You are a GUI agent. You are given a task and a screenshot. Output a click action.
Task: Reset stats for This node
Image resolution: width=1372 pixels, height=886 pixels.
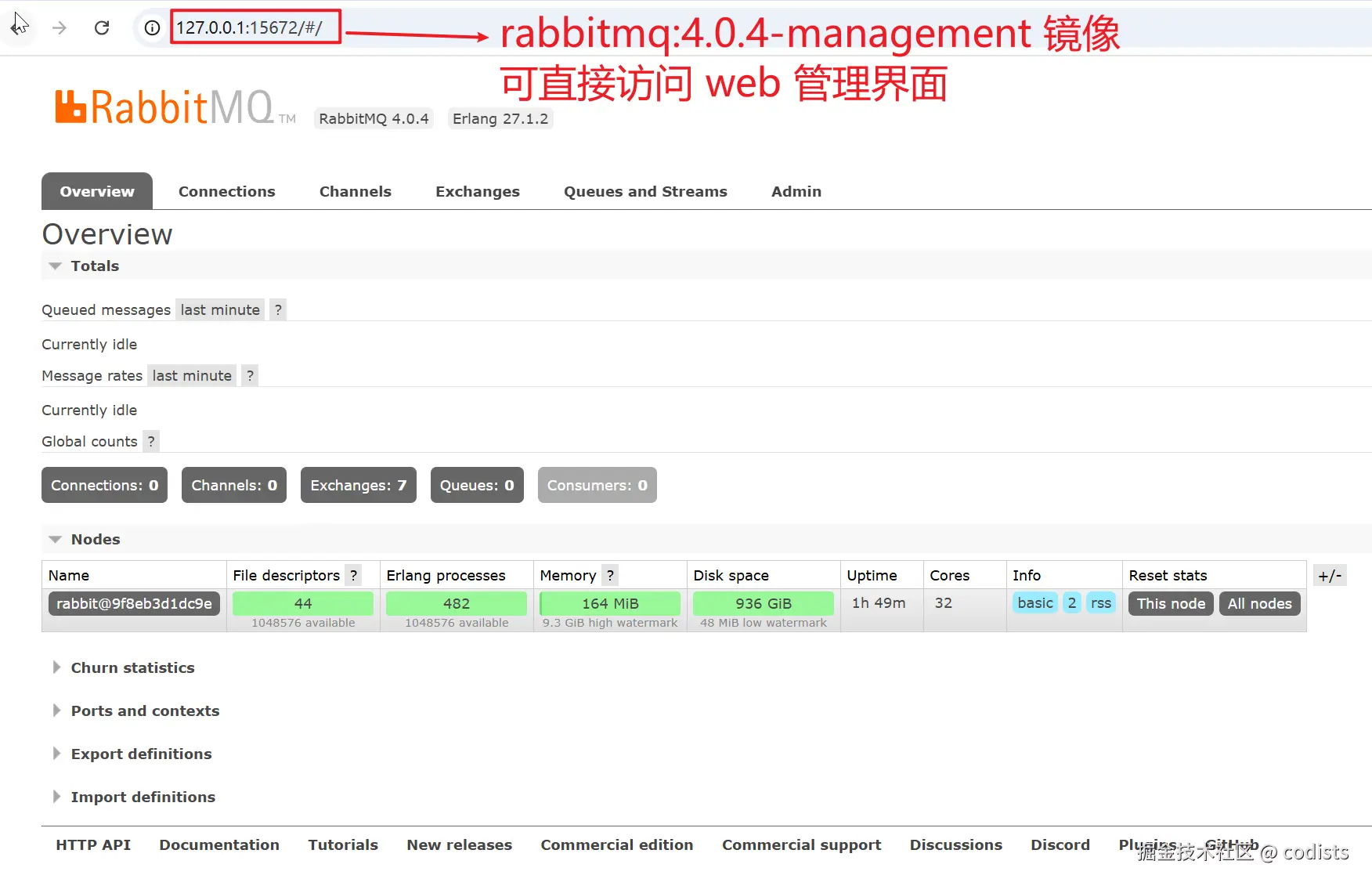click(x=1171, y=604)
